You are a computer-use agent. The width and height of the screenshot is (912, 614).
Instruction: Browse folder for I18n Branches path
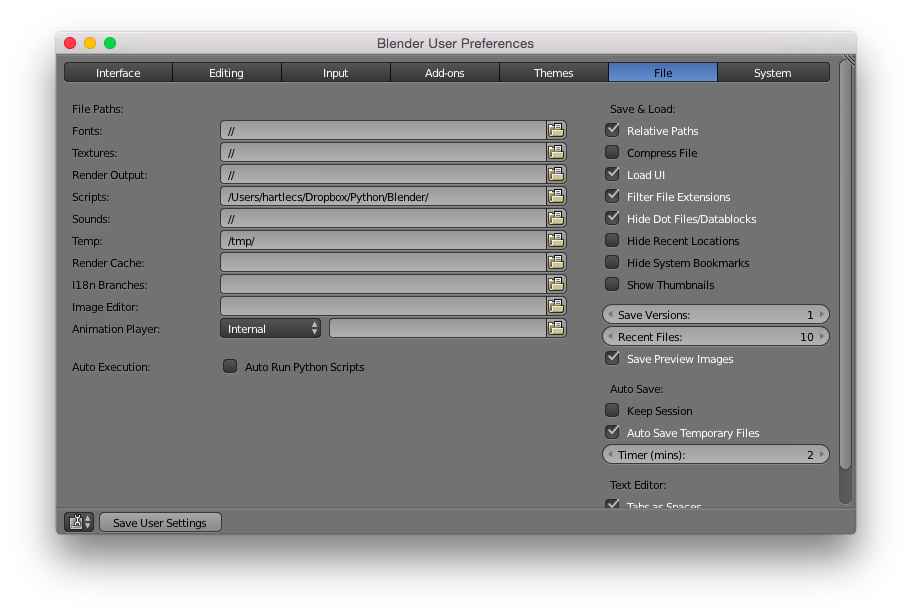pos(556,284)
